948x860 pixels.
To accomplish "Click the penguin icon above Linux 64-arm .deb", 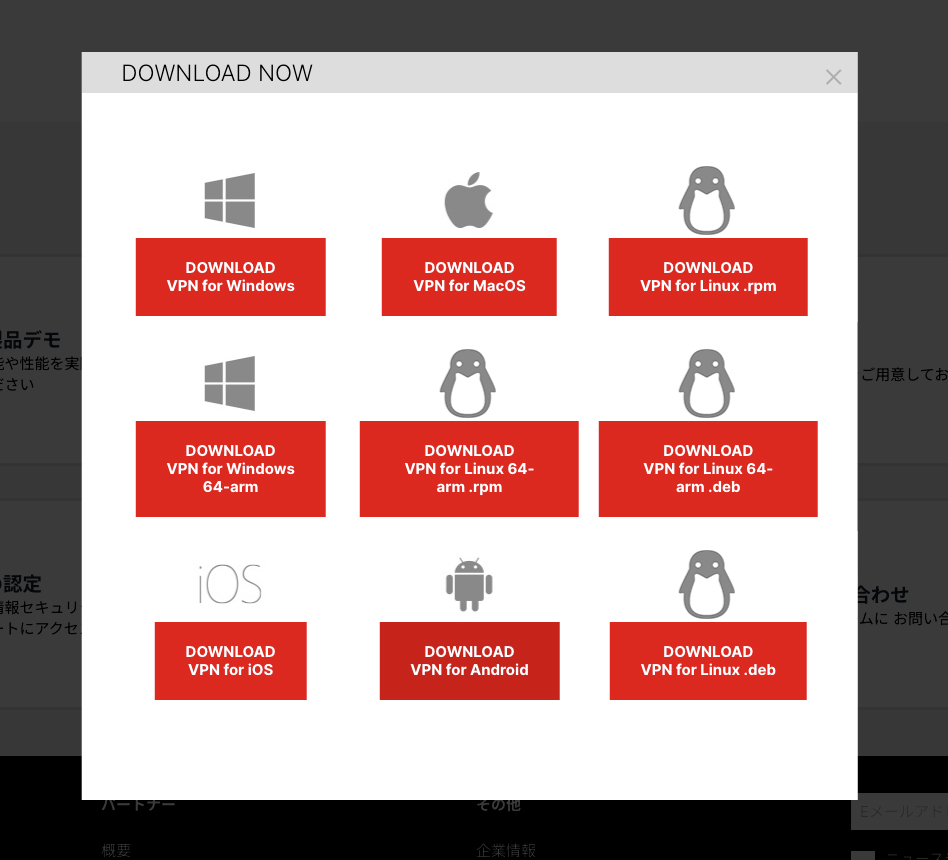I will tap(707, 383).
